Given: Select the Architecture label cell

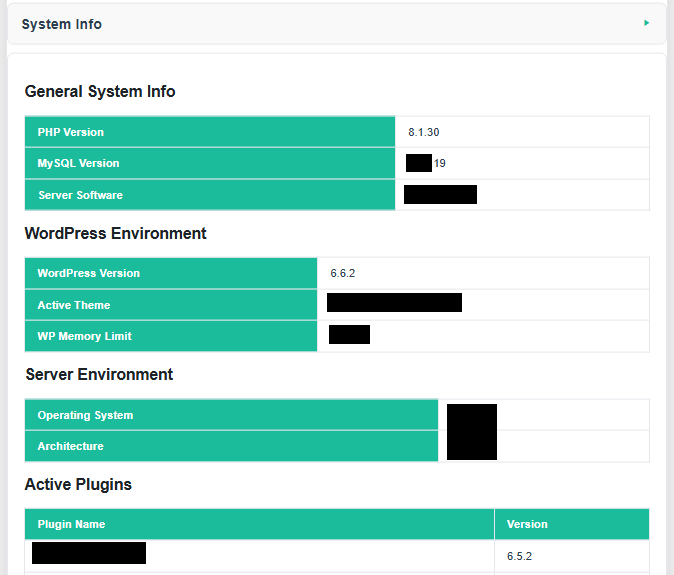Looking at the screenshot, I should point(231,446).
